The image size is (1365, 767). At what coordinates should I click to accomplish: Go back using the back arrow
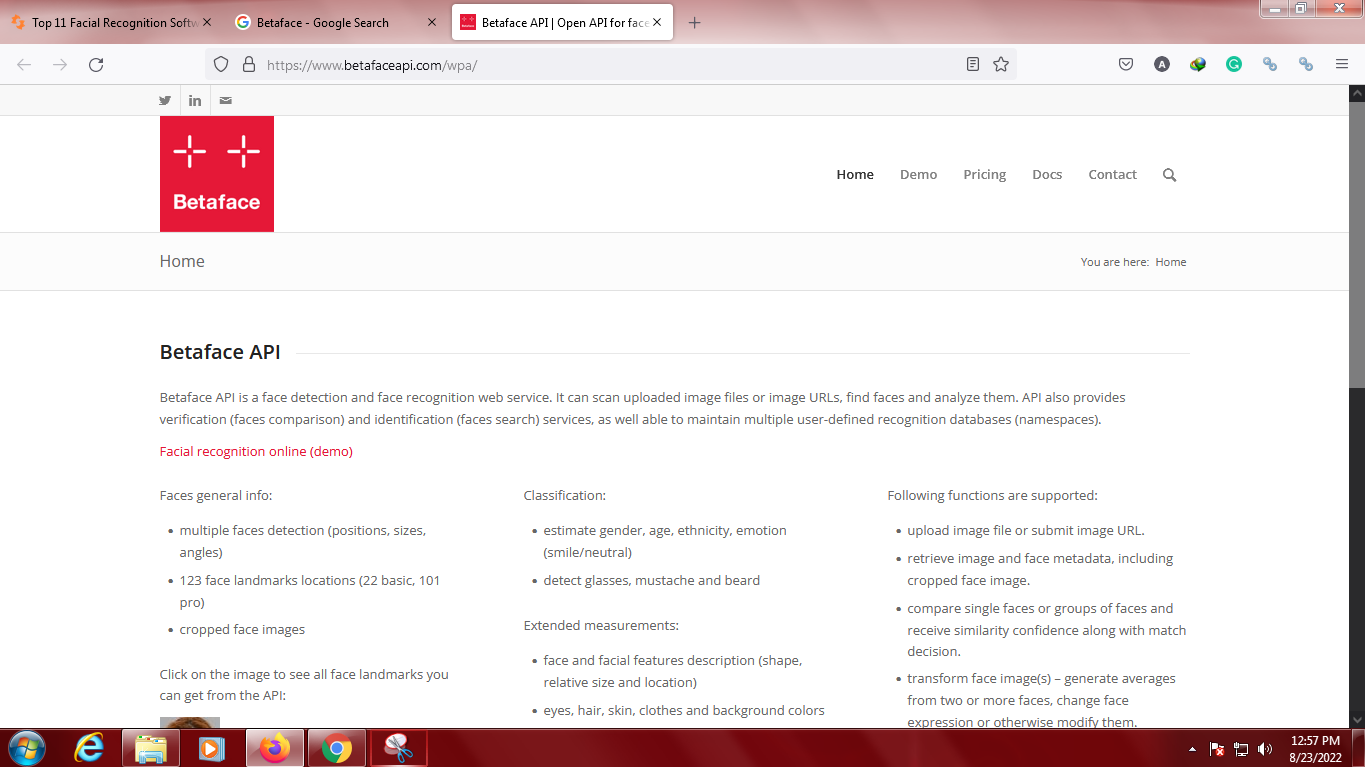pyautogui.click(x=24, y=64)
